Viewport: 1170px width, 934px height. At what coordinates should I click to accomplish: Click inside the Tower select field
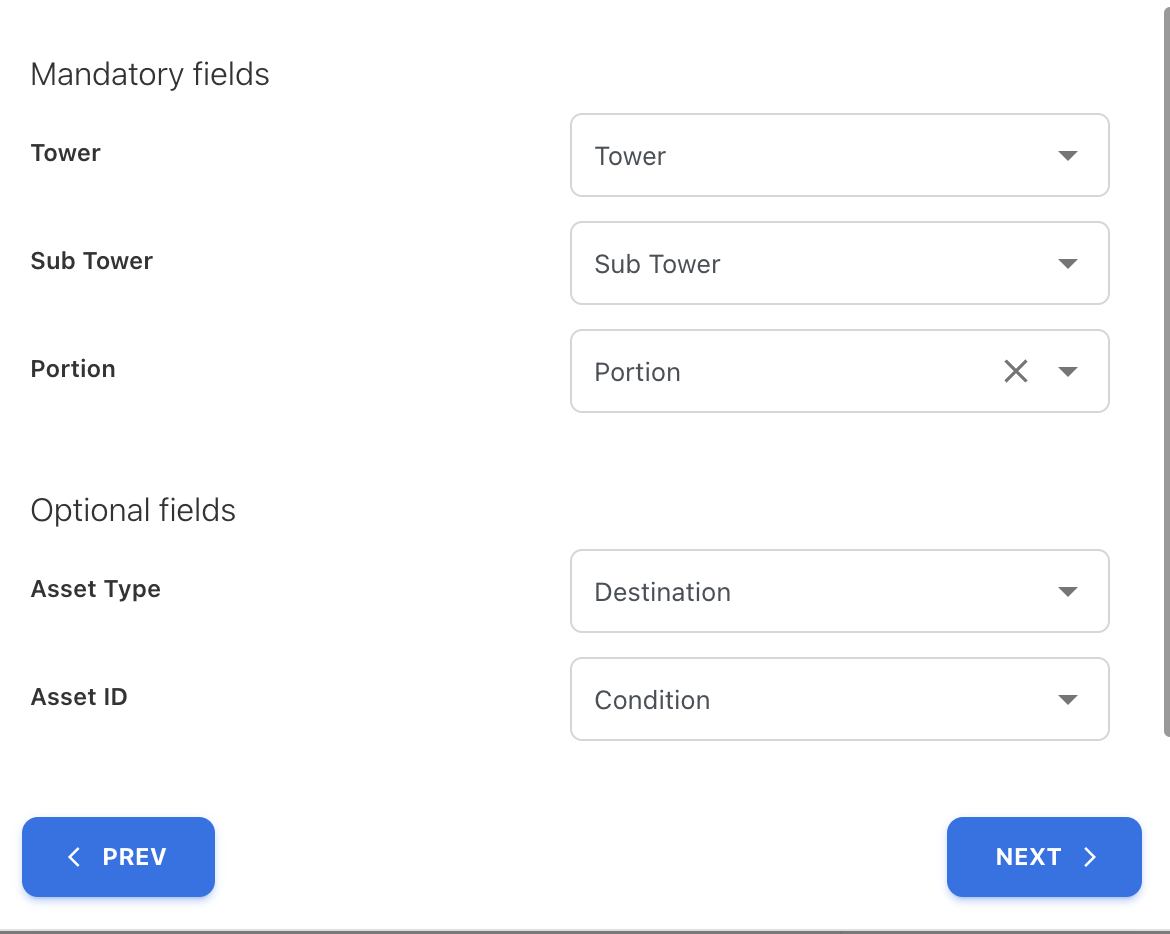[x=800, y=156]
